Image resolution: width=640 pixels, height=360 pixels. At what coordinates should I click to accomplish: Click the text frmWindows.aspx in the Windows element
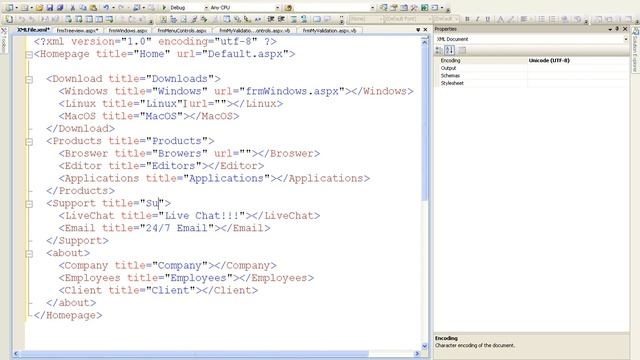[292, 91]
